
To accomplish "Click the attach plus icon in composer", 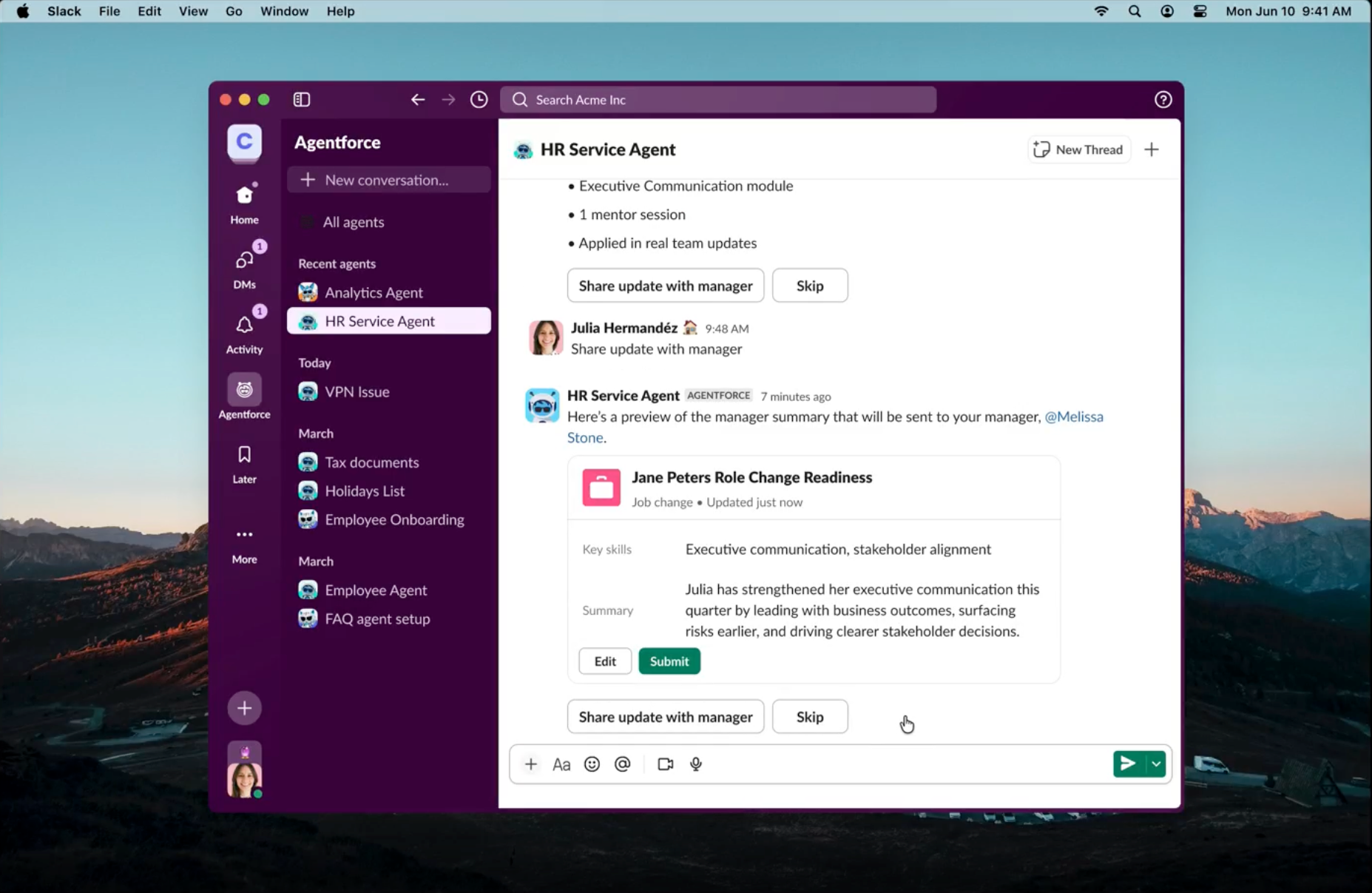I will coord(530,764).
